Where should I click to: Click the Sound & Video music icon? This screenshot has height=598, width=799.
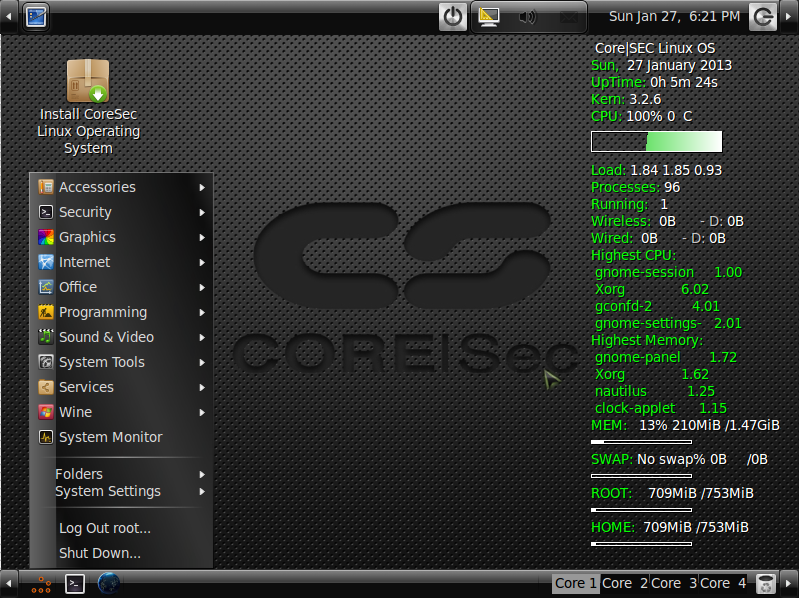[46, 337]
